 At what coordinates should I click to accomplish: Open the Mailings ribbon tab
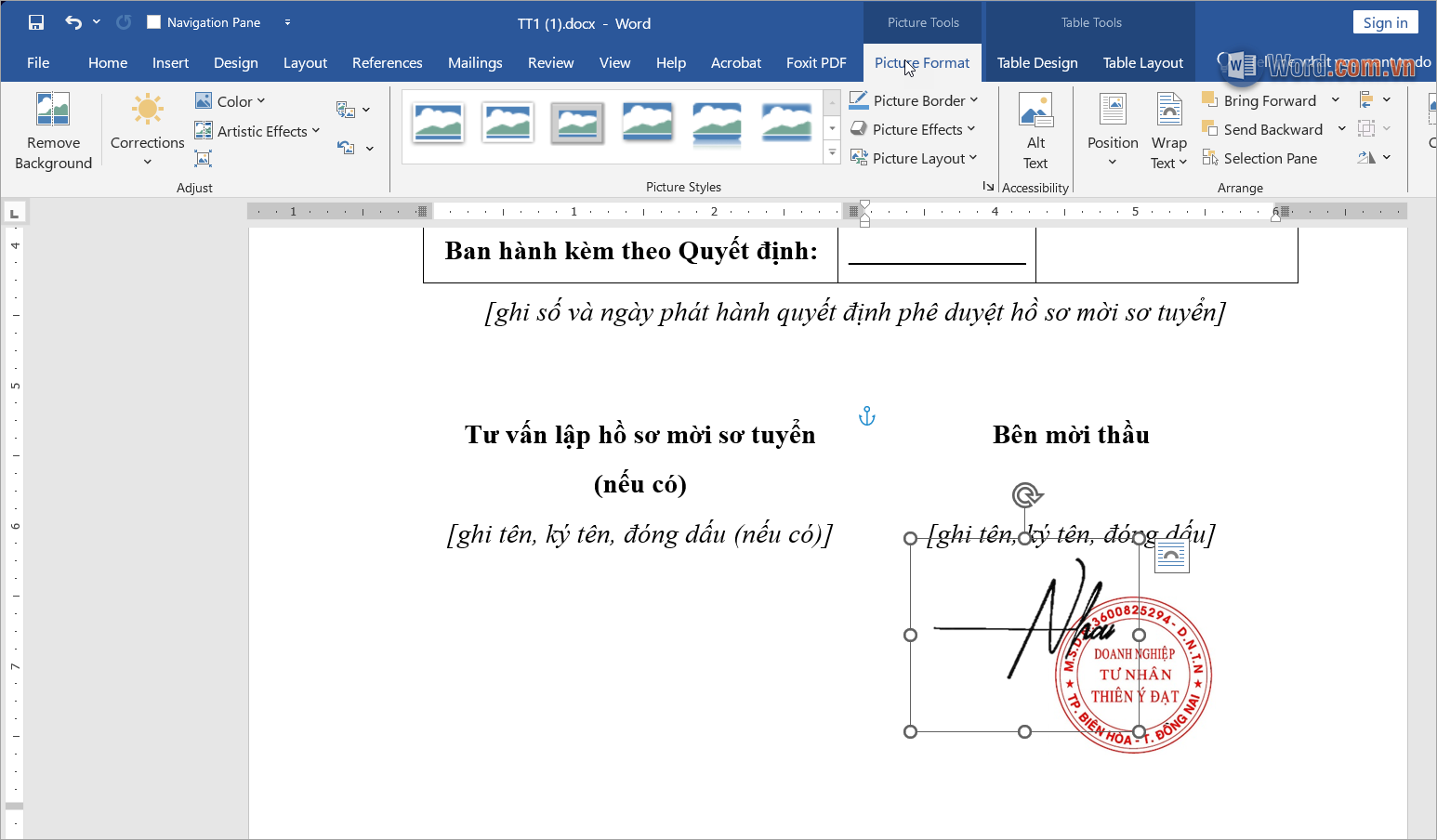coord(475,62)
